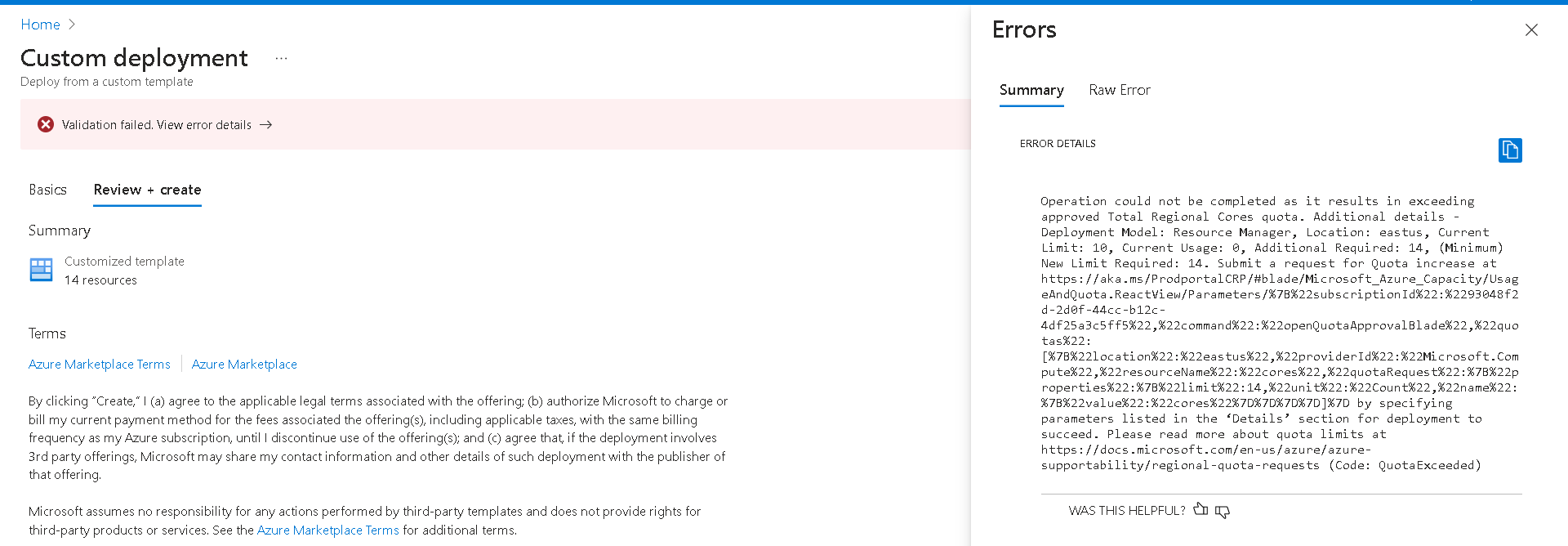Image resolution: width=1568 pixels, height=546 pixels.
Task: Switch to the Raw Error tab
Action: coord(1119,90)
